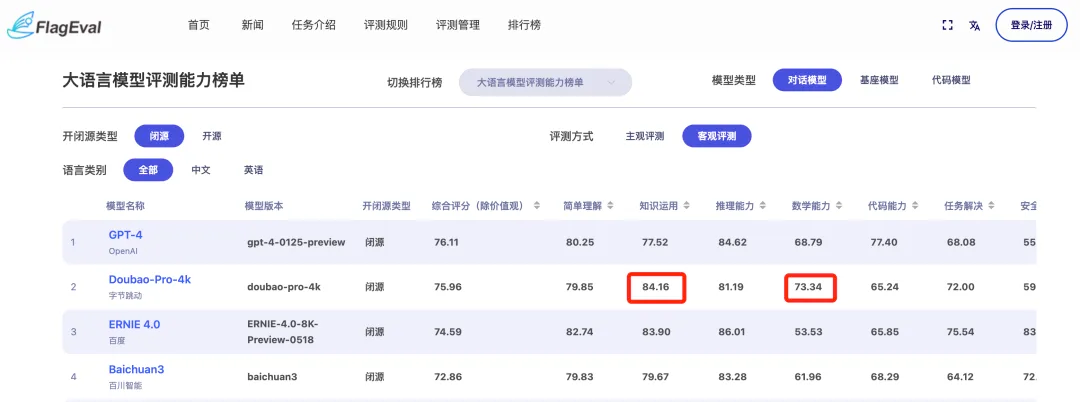
Task: Sort by 简单理解 column sort icon
Action: (x=609, y=206)
